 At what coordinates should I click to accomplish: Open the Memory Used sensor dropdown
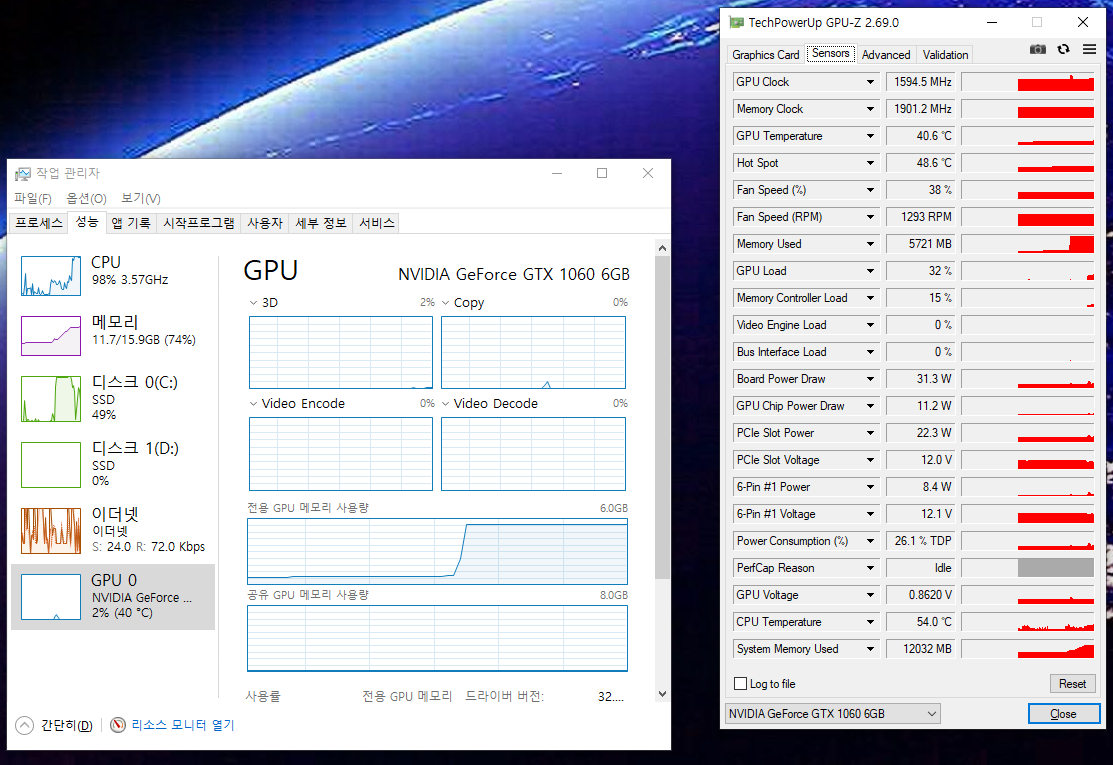(870, 243)
